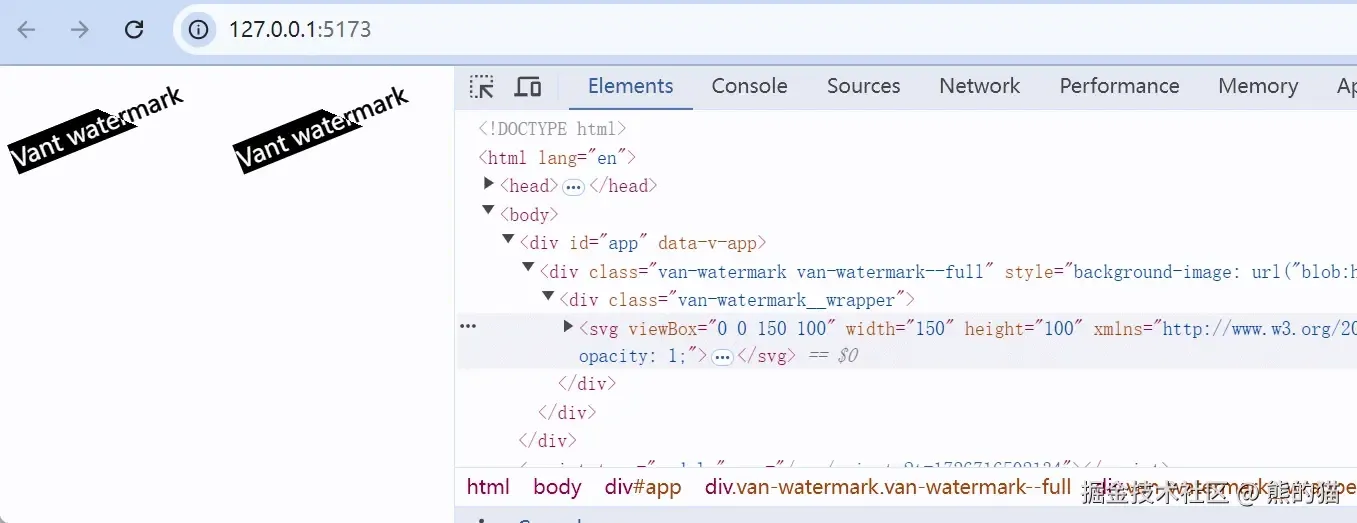Open the three-dot actions beside svg row
Screen dimensions: 1357x523
pyautogui.click(x=467, y=326)
